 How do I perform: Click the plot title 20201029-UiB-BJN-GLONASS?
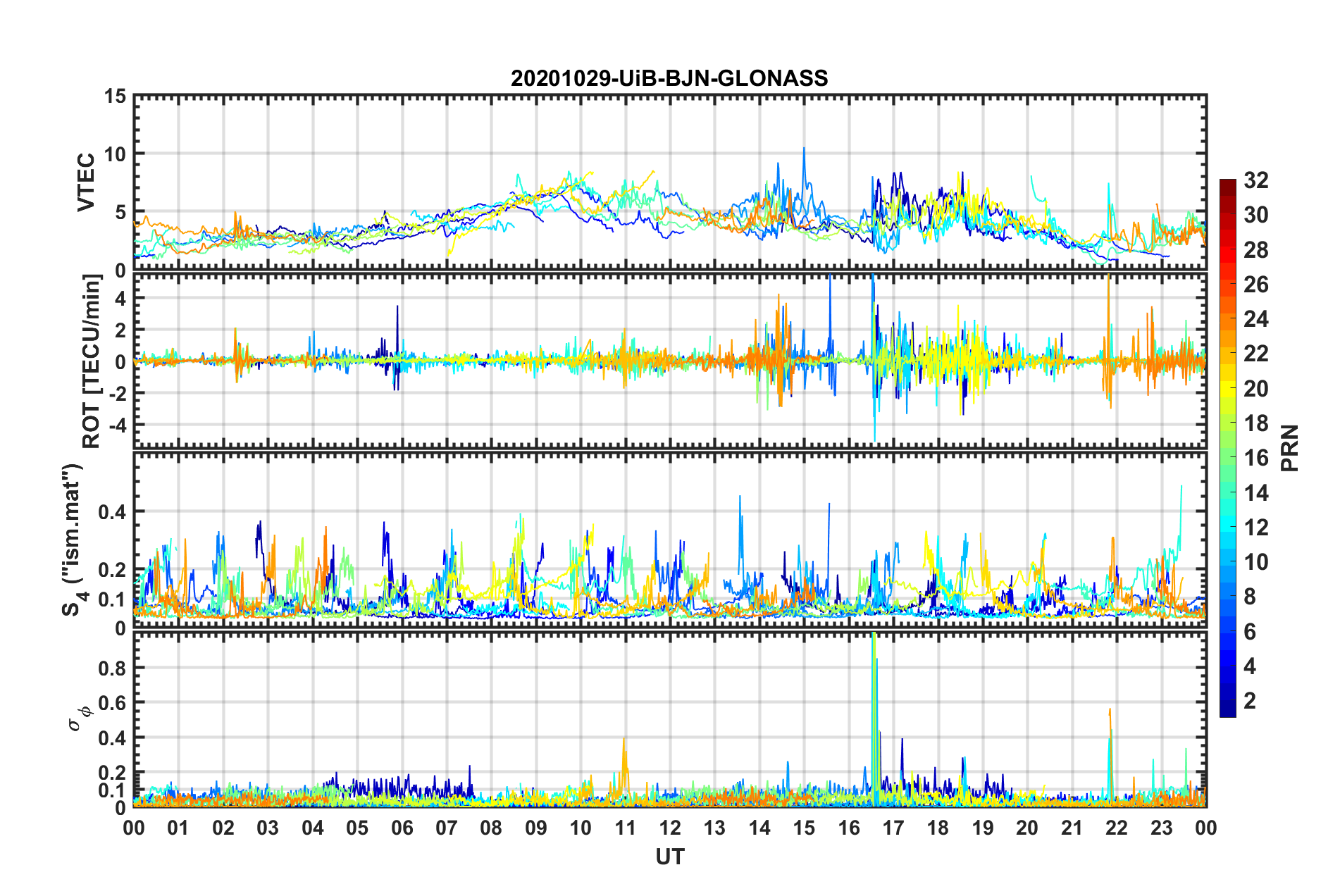[x=669, y=78]
